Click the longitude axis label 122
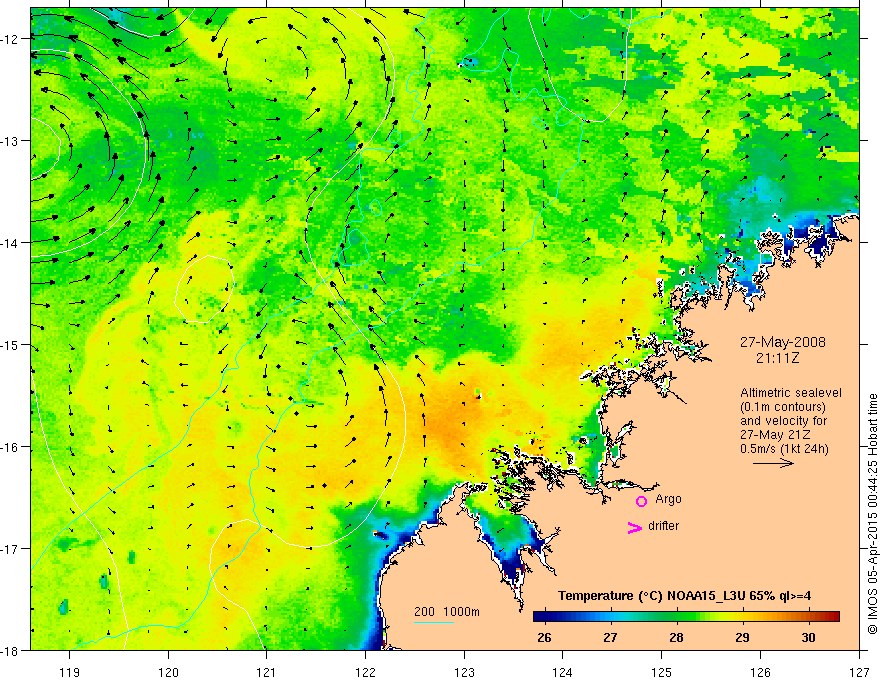This screenshot has height=680, width=880. click(x=365, y=672)
